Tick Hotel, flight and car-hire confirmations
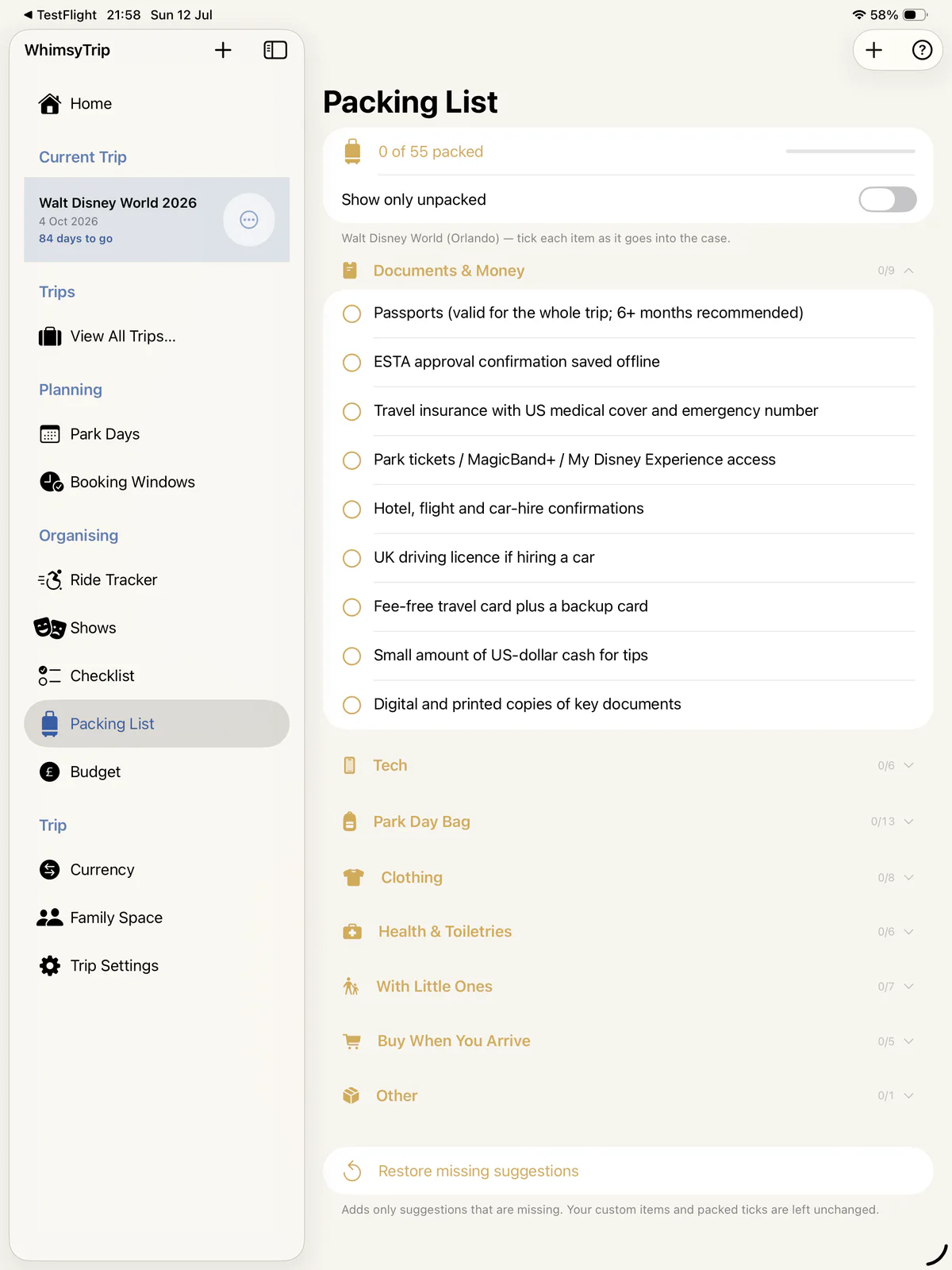The width and height of the screenshot is (952, 1270). (x=351, y=510)
